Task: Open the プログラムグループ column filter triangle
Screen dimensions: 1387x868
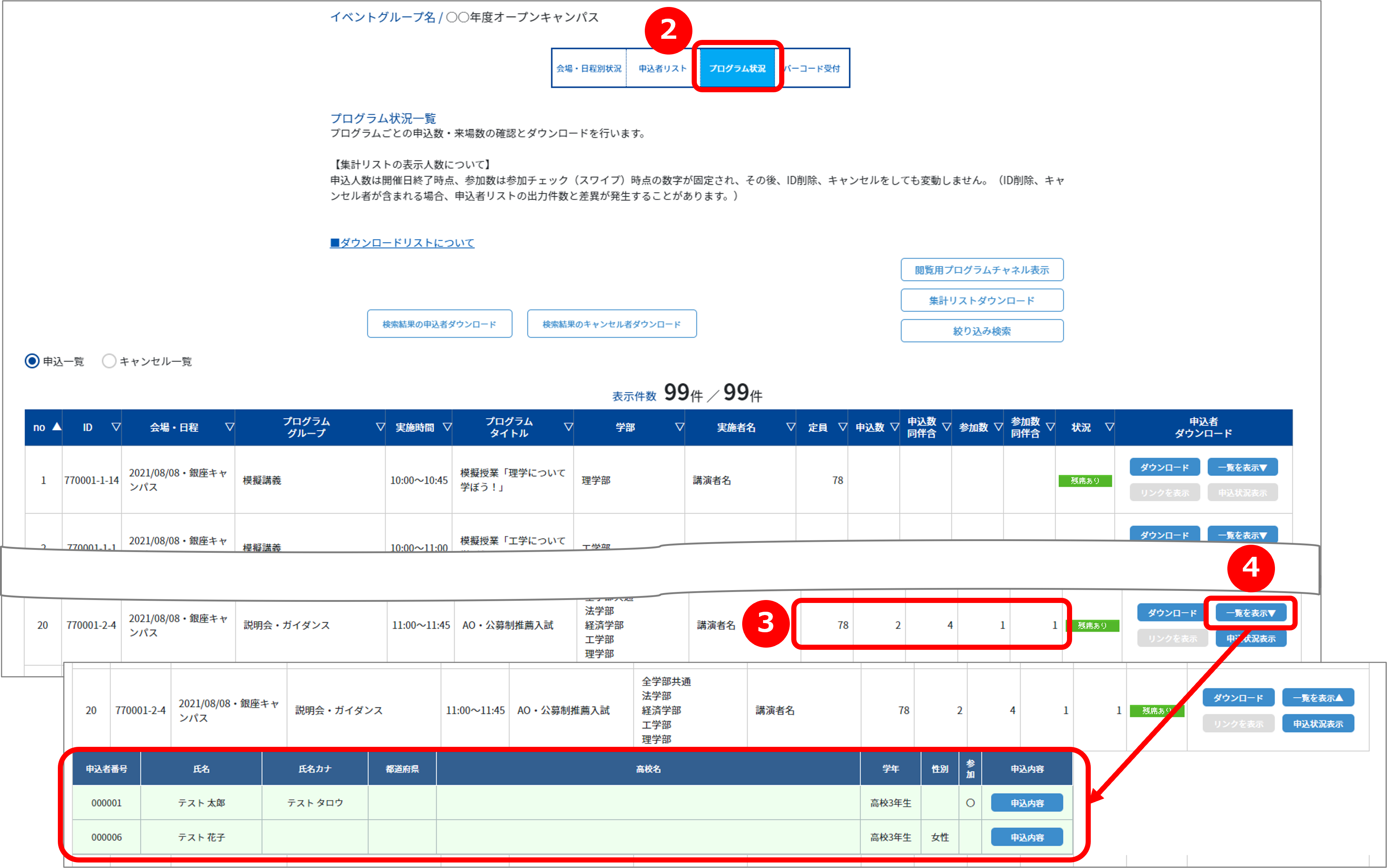Action: pyautogui.click(x=380, y=427)
